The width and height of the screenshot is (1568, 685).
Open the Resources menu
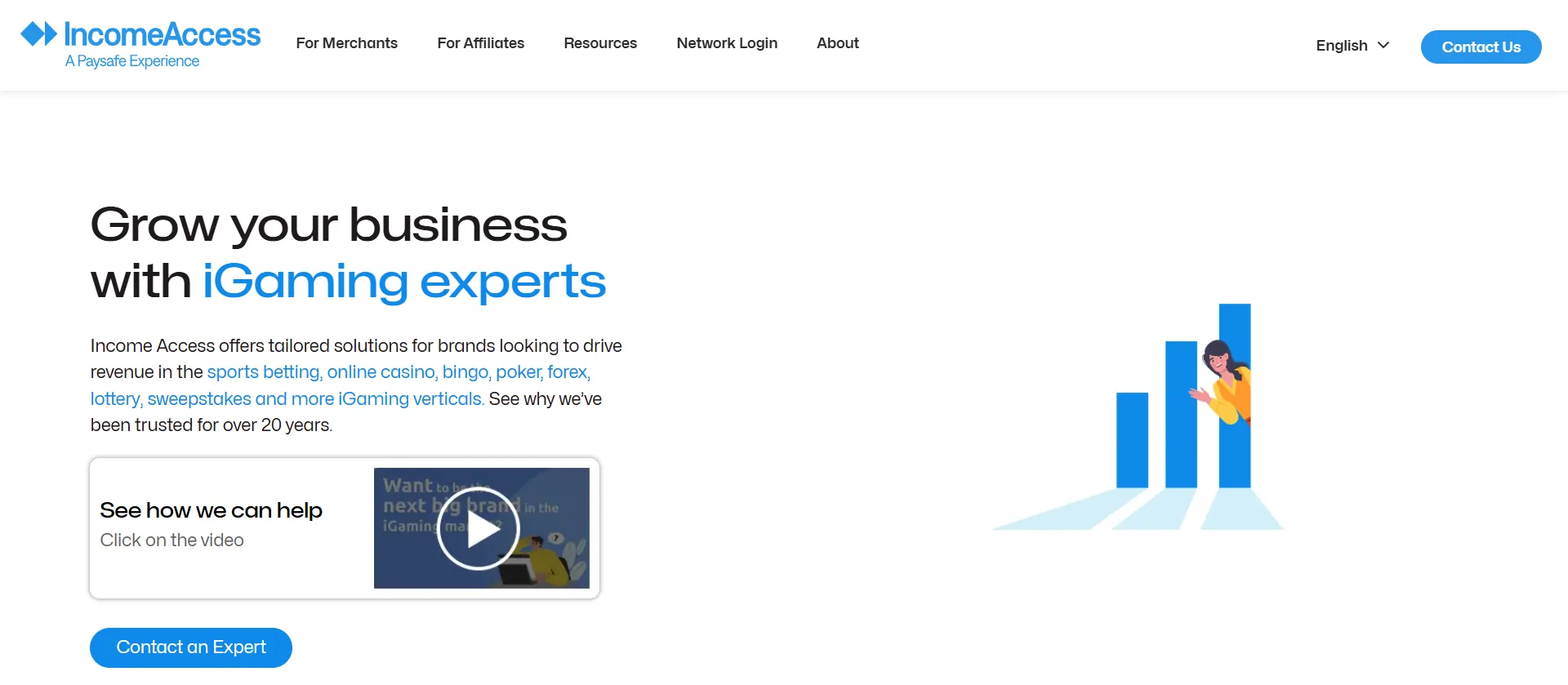(600, 43)
